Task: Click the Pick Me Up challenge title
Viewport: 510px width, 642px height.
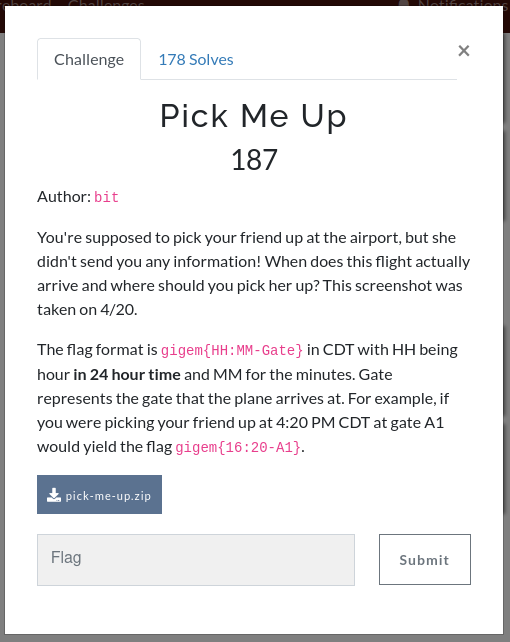Action: coord(253,116)
